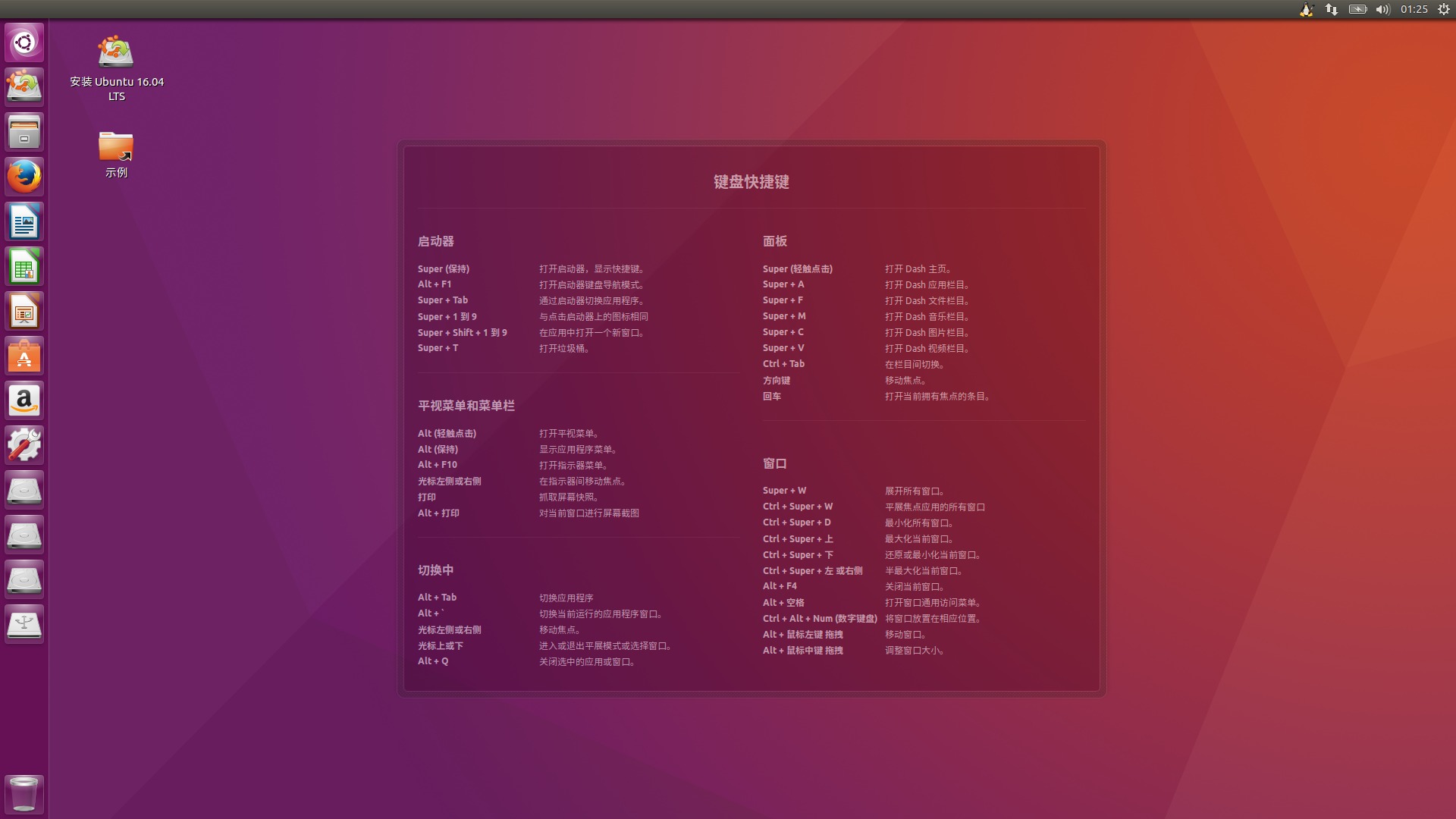Click the 切换中 section heading
This screenshot has height=819, width=1456.
click(x=436, y=570)
